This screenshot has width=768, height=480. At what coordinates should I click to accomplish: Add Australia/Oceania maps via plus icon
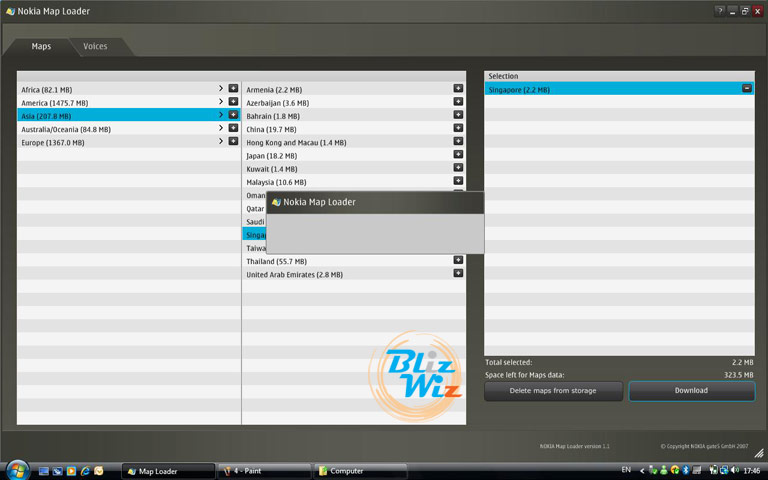(233, 128)
